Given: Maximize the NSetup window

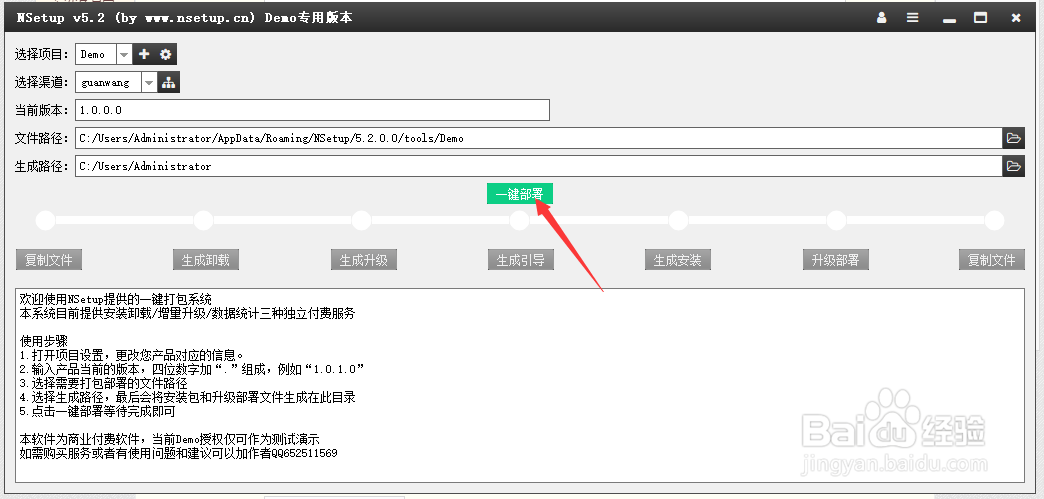Looking at the screenshot, I should (980, 18).
